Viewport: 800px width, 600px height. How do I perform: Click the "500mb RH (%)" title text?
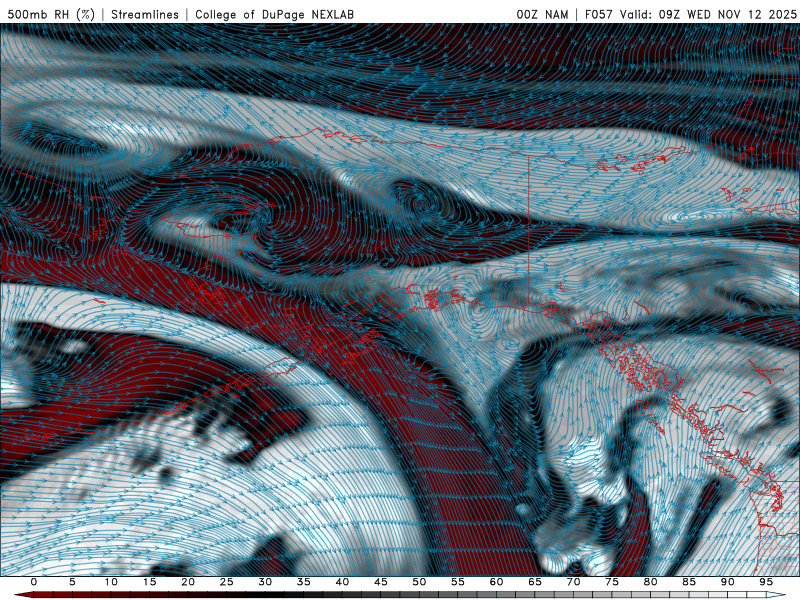click(52, 14)
